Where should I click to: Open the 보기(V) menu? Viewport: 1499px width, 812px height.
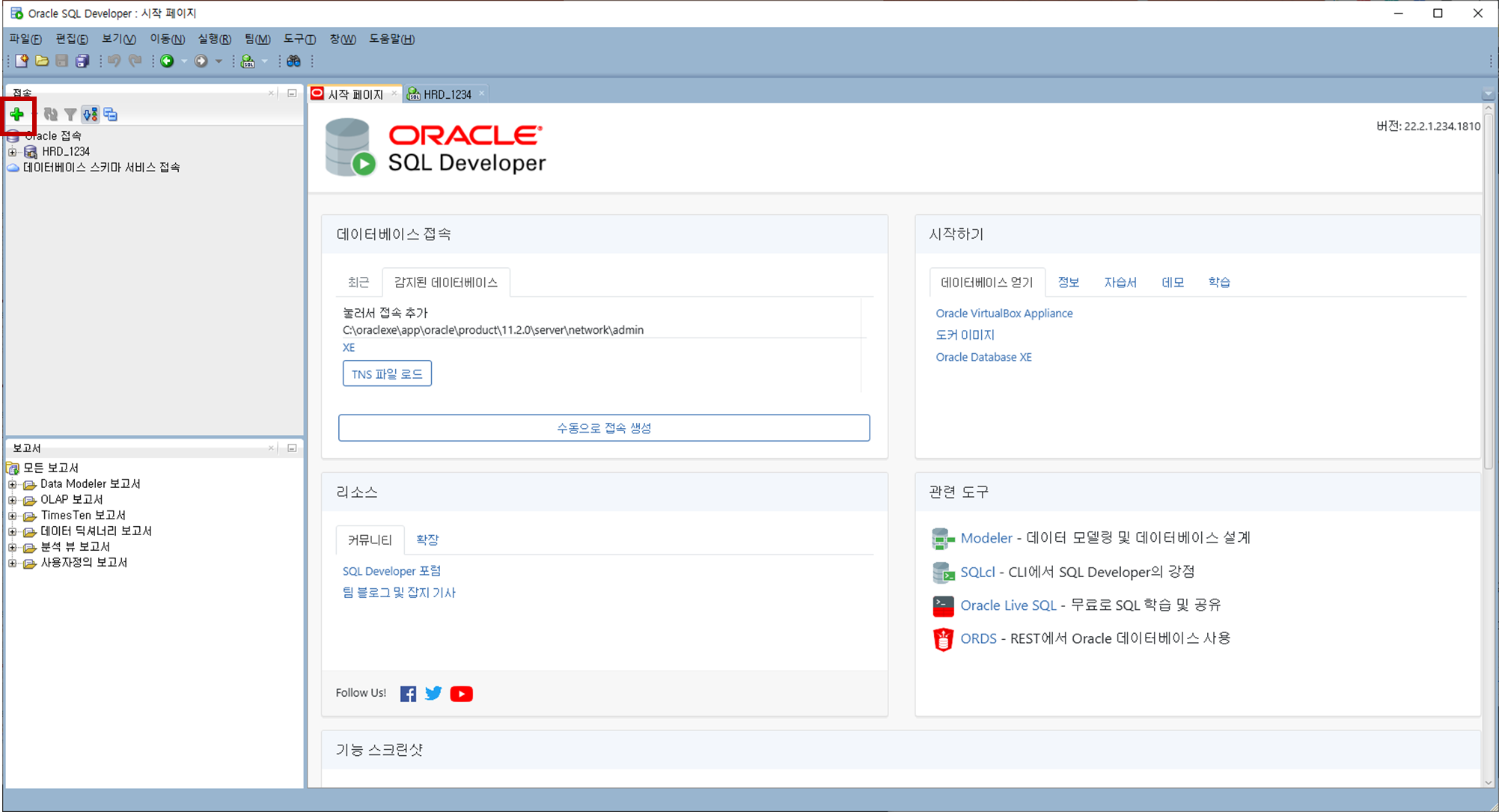119,39
